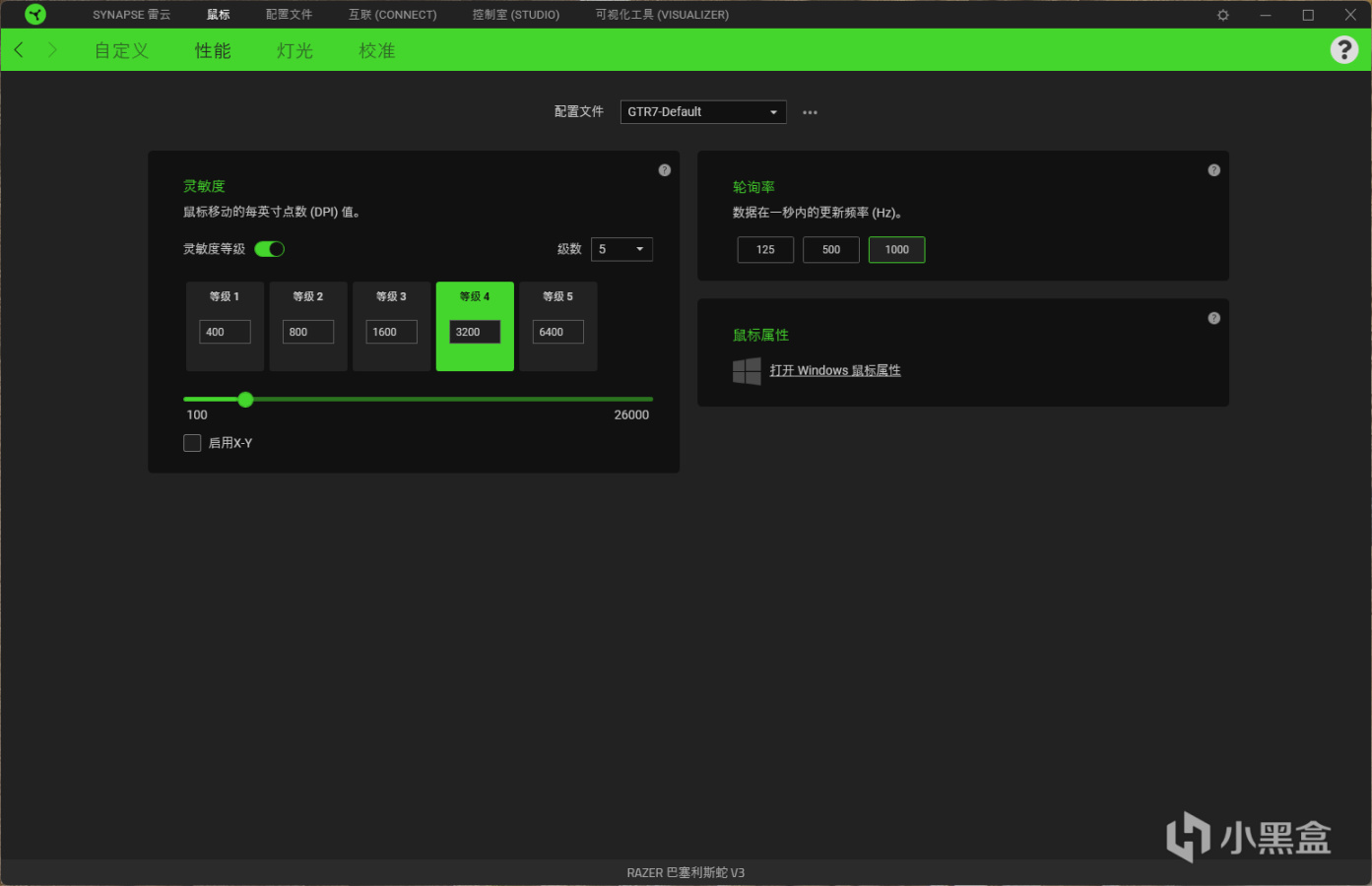Select 1000 Hz polling rate

(896, 250)
